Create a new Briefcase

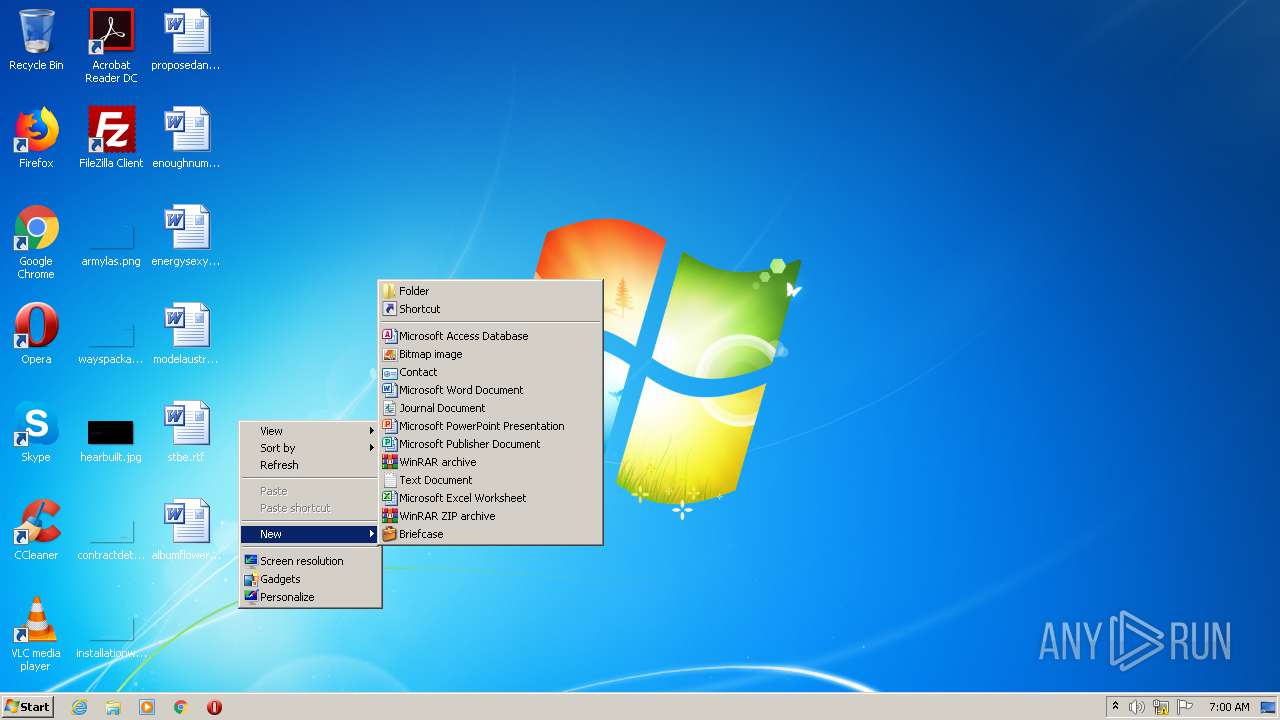point(490,534)
